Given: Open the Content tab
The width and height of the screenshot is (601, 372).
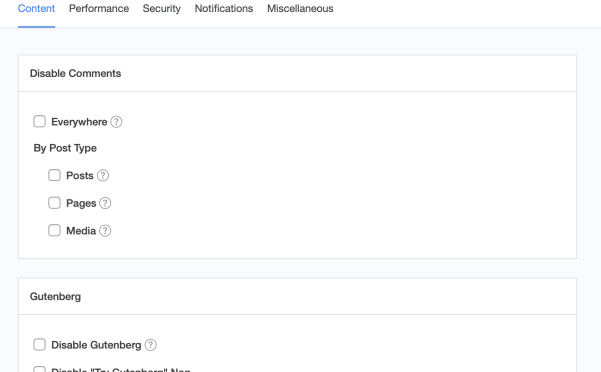Looking at the screenshot, I should click(36, 8).
